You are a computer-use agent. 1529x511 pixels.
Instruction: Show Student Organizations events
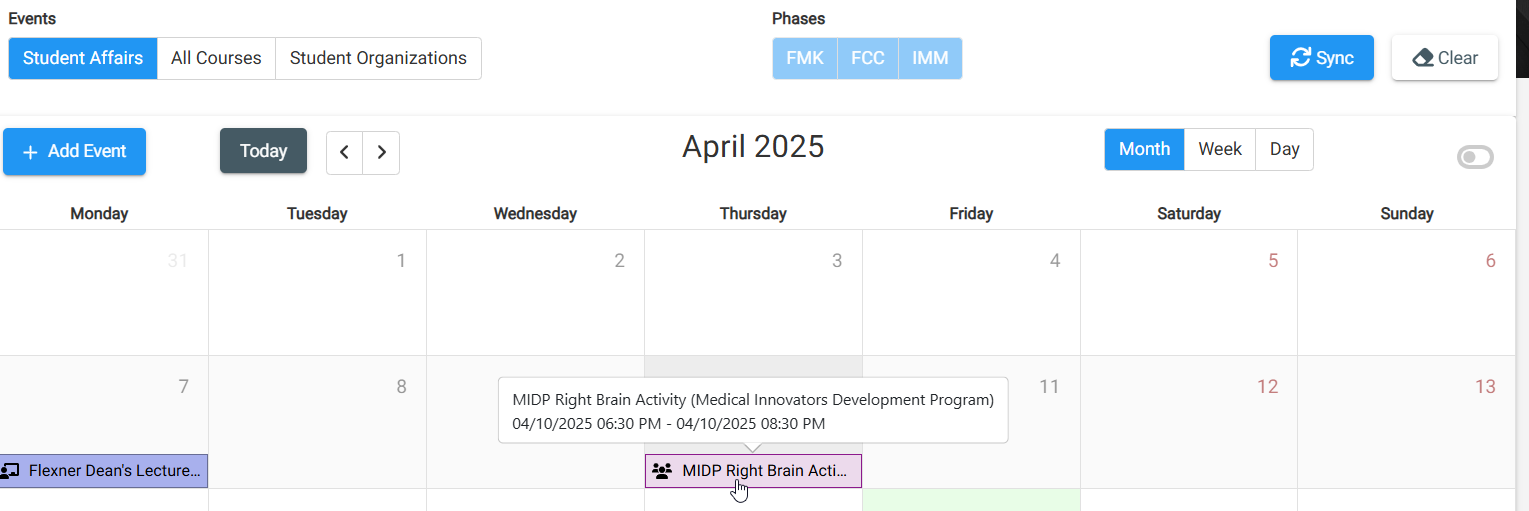378,58
